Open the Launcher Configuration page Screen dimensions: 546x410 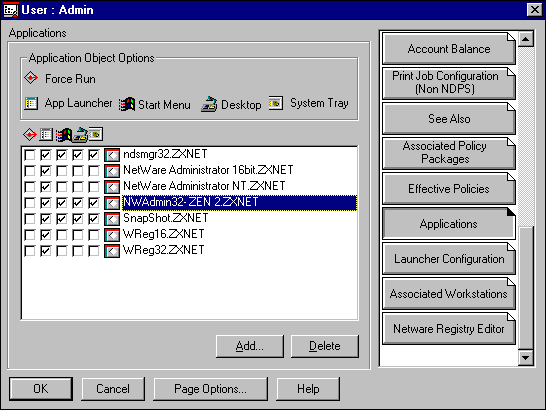(x=449, y=259)
